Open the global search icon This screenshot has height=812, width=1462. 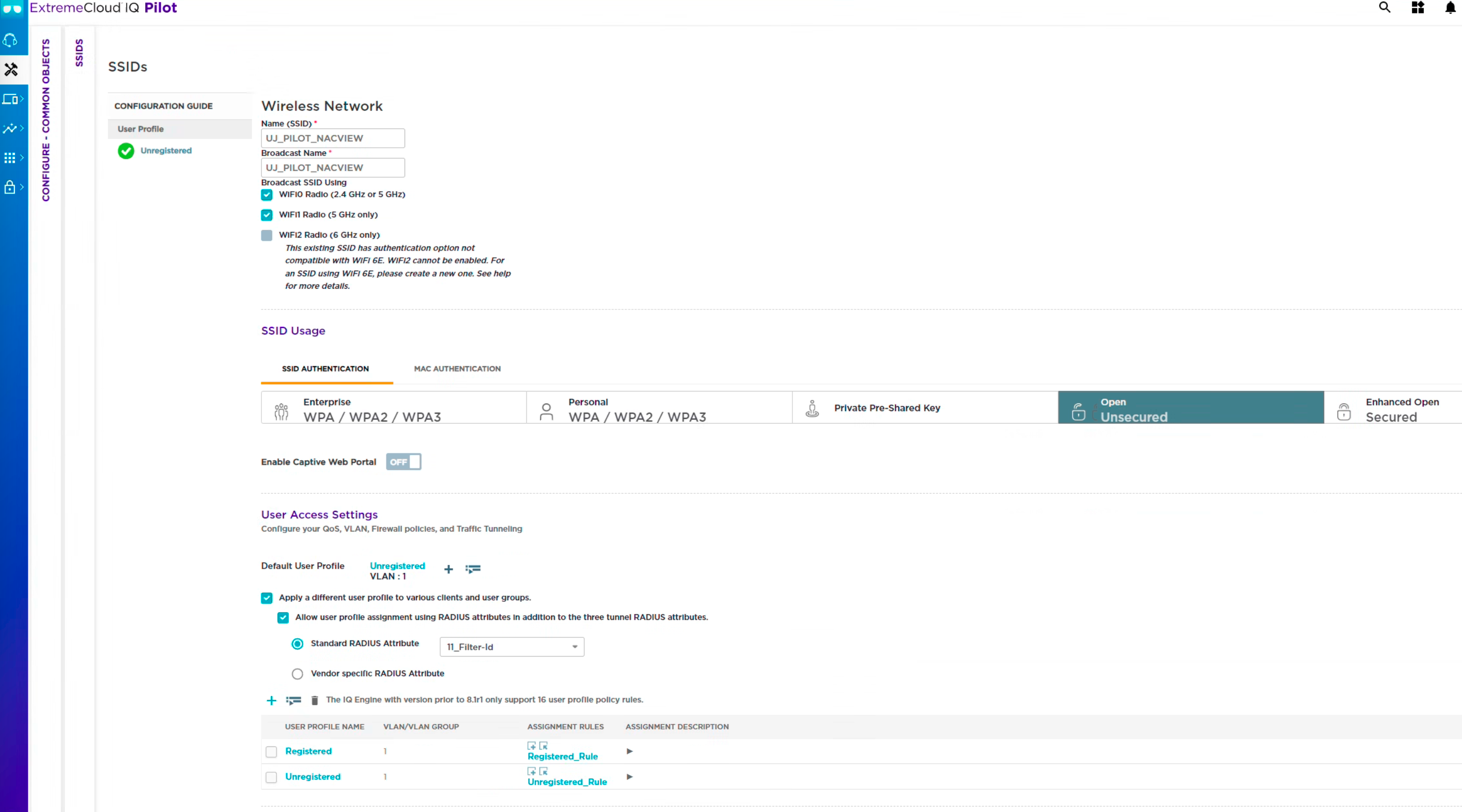tap(1384, 7)
